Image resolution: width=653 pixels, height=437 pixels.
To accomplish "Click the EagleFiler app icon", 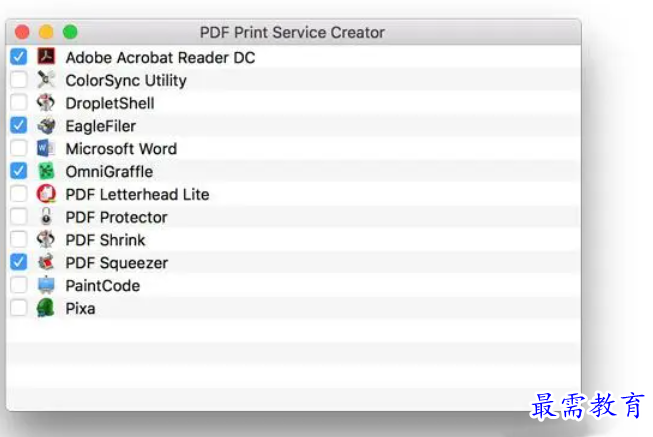I will [46, 125].
